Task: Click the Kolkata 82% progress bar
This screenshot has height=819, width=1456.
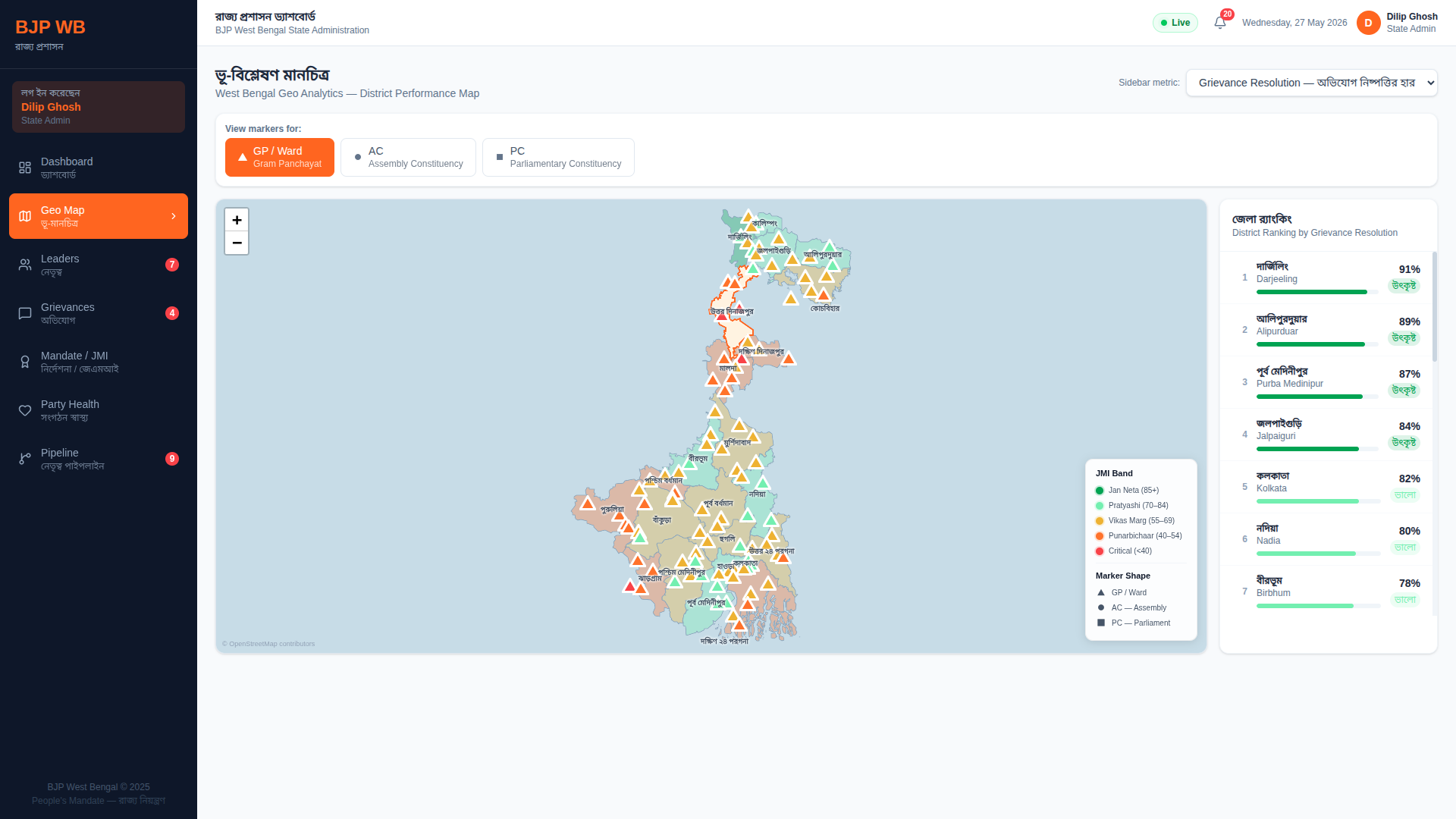Action: coord(1318,501)
